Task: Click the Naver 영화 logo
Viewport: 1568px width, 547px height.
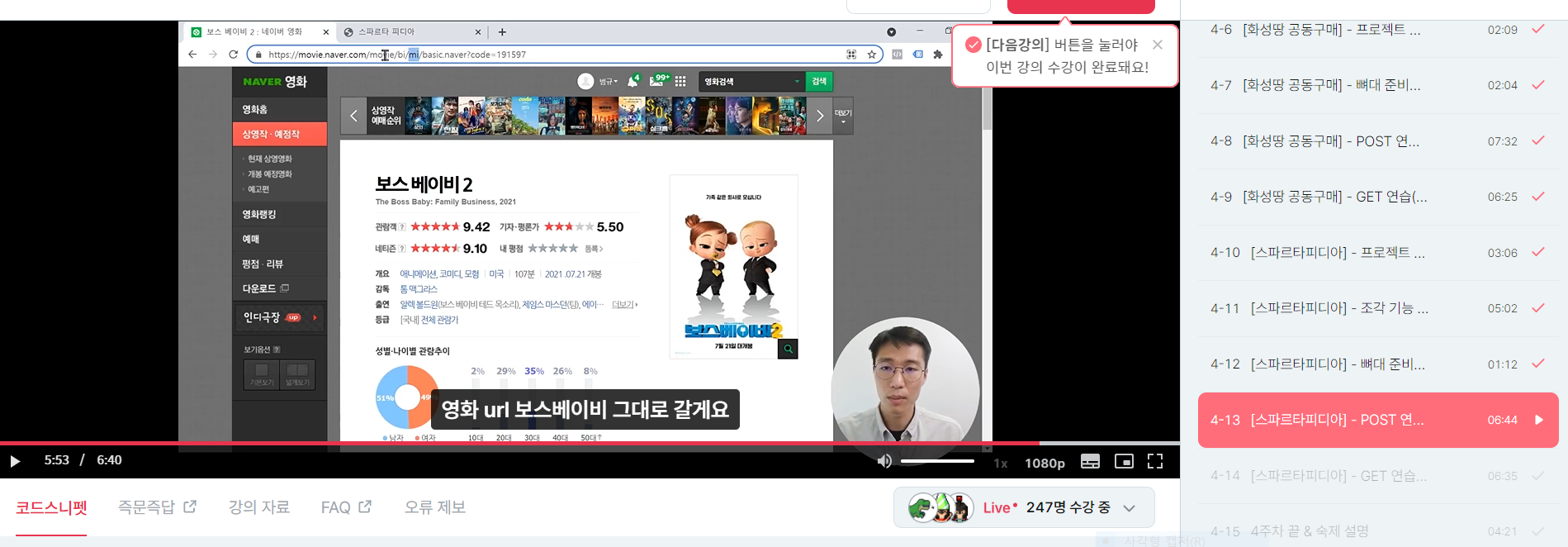Action: (x=275, y=82)
